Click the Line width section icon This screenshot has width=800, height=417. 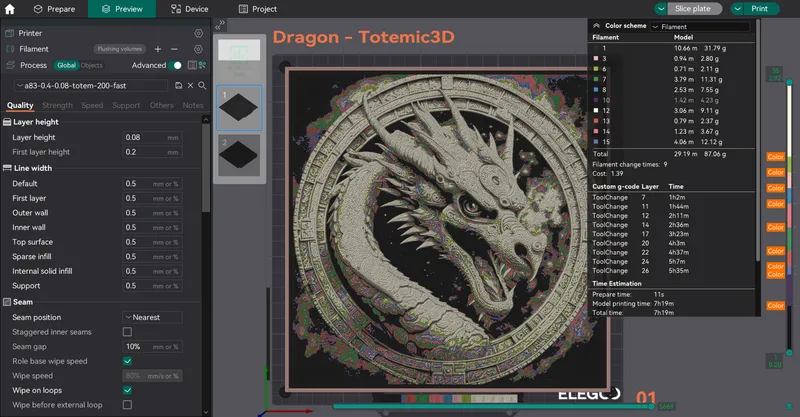(7, 168)
